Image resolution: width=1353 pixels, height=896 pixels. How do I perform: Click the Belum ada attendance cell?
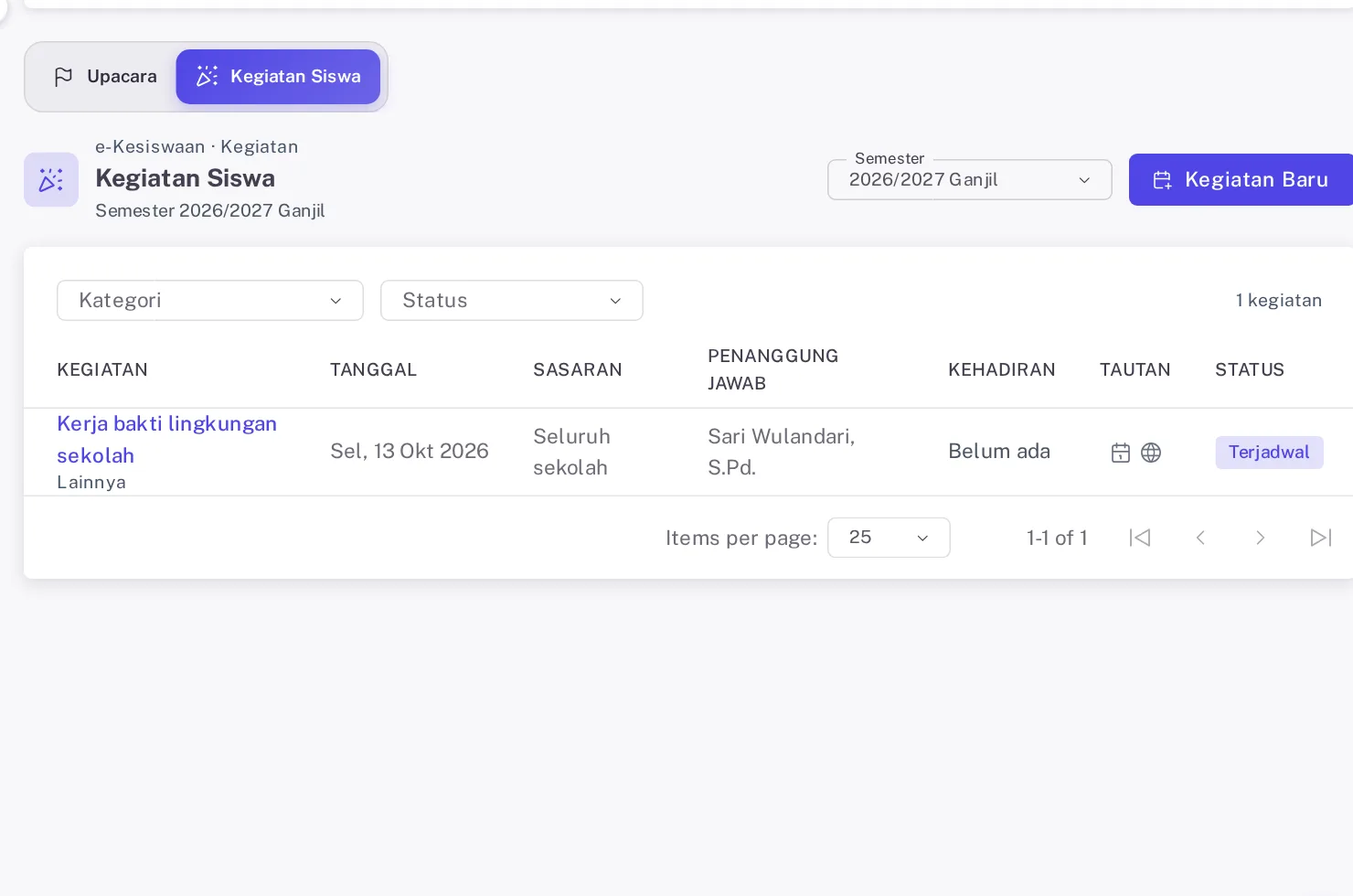coord(999,452)
